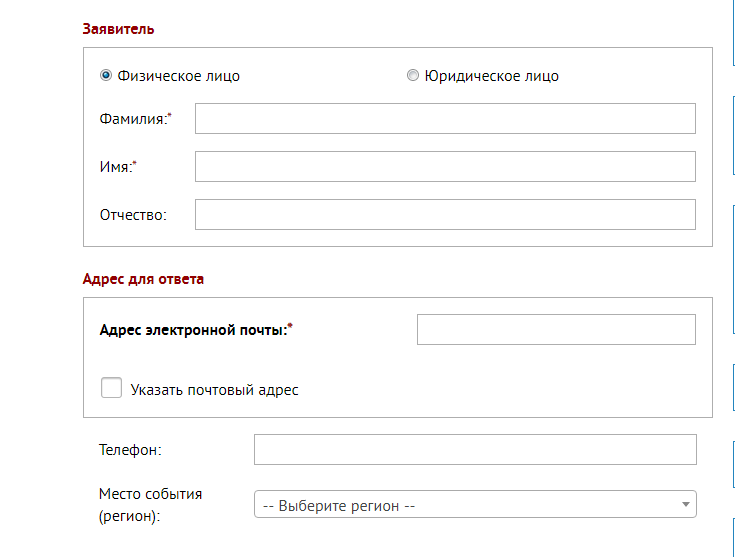Screen dimensions: 735x557
Task: Click the Телефон field label
Action: (130, 450)
